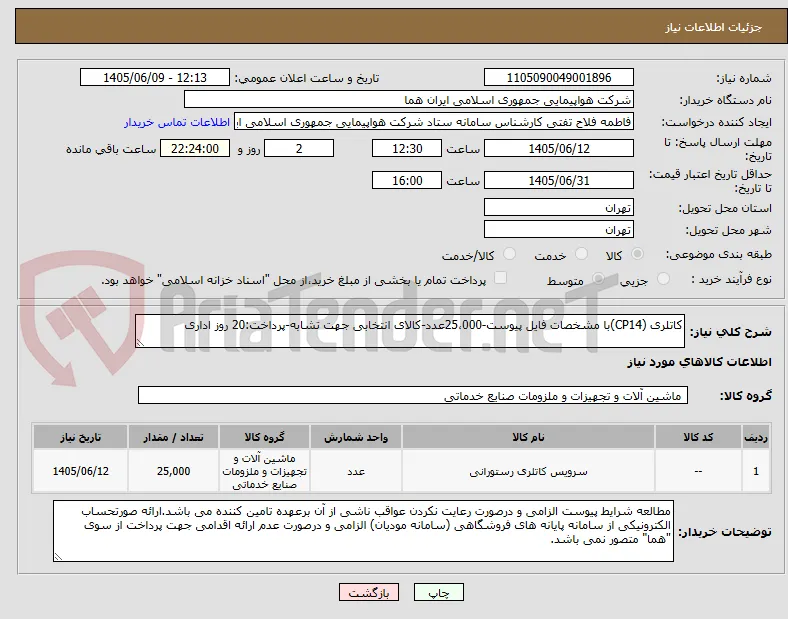Click the deadline time field 12:30

pos(407,149)
